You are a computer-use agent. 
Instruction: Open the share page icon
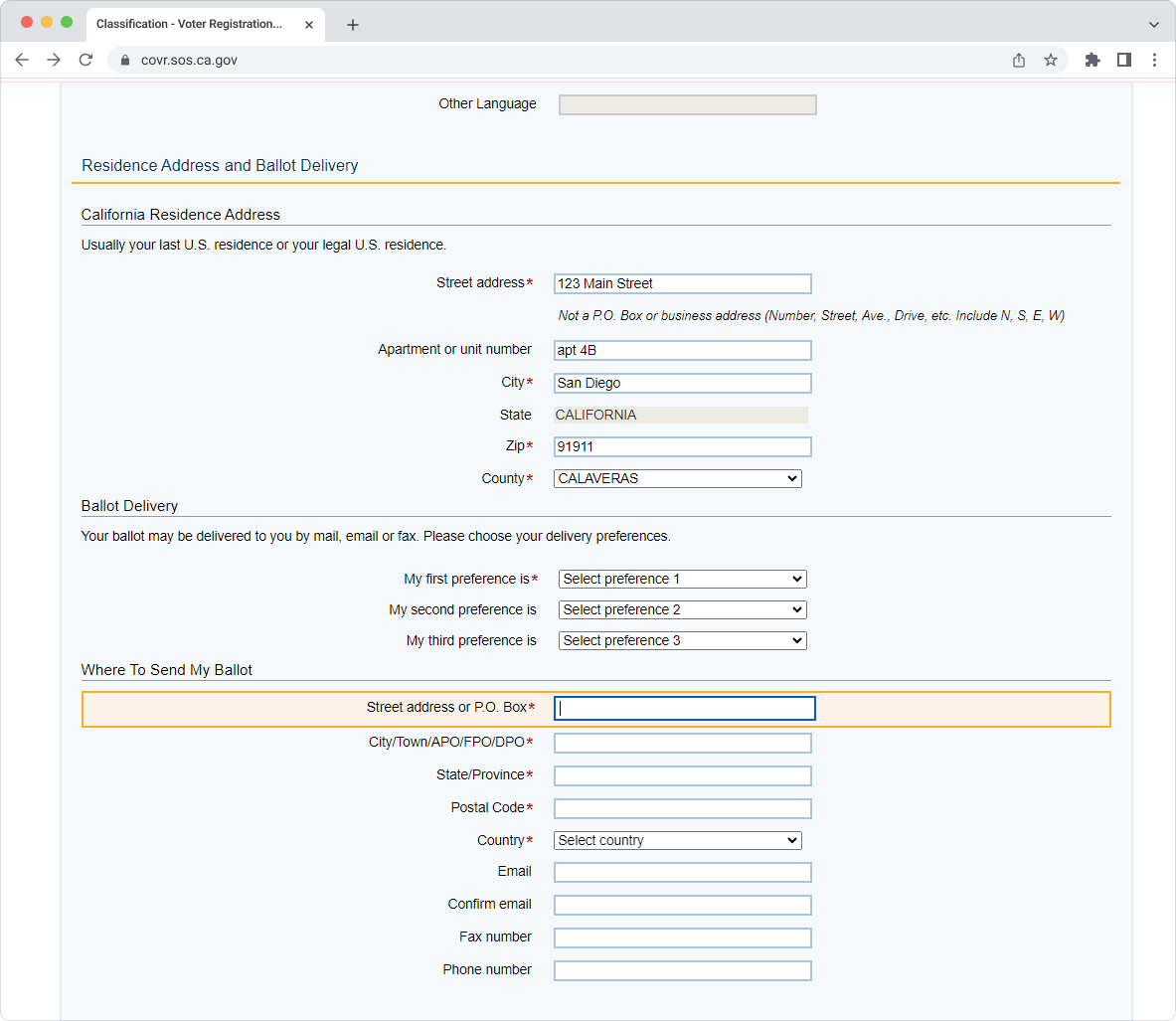pos(1019,60)
